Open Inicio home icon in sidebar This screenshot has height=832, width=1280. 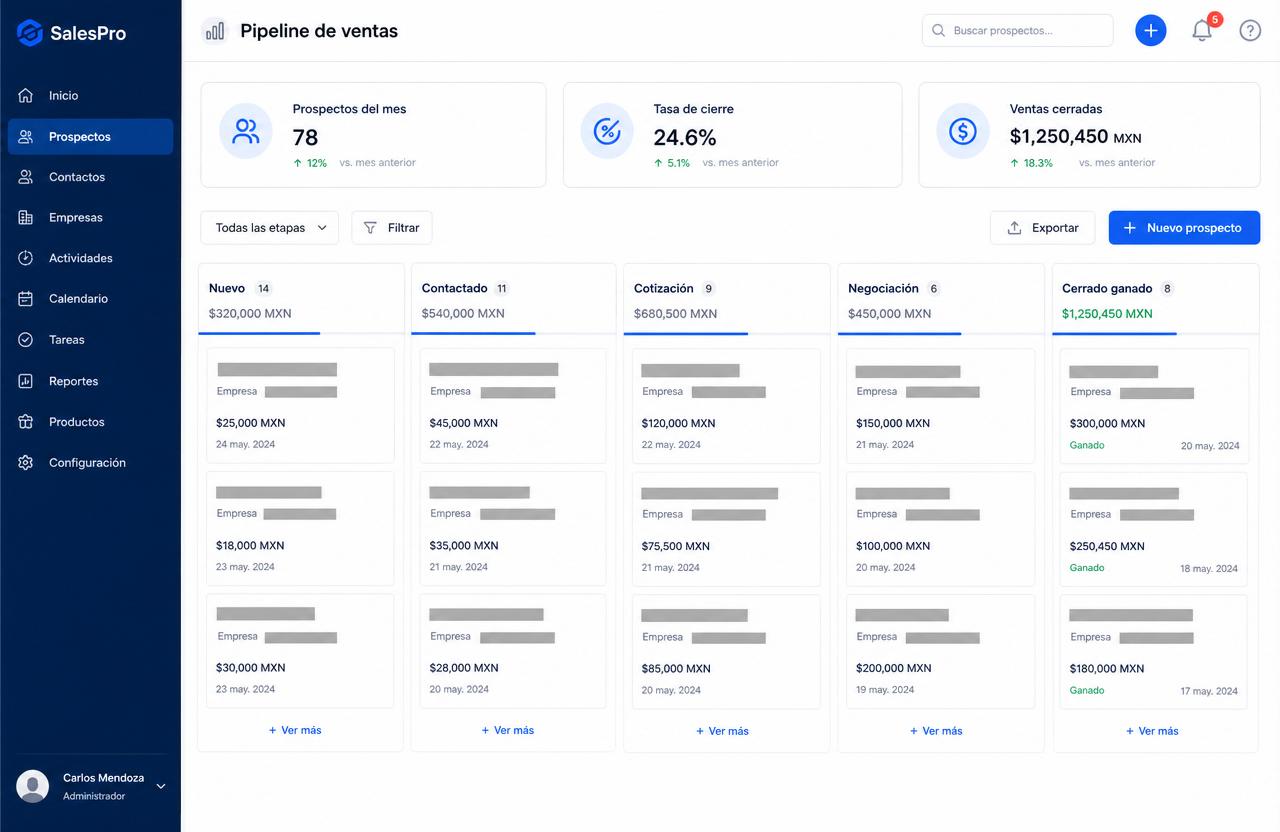[26, 96]
